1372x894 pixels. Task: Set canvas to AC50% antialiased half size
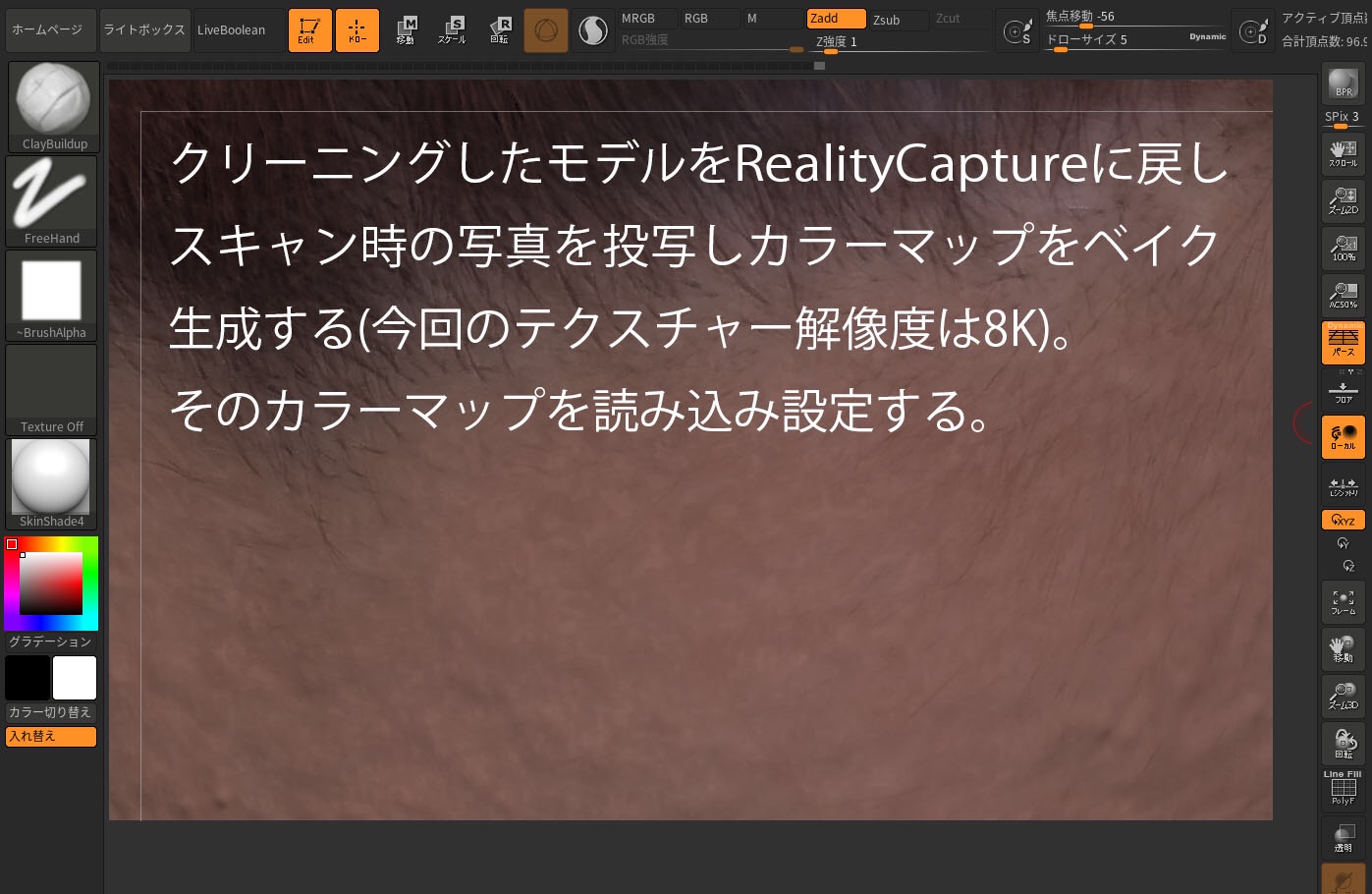click(x=1344, y=295)
